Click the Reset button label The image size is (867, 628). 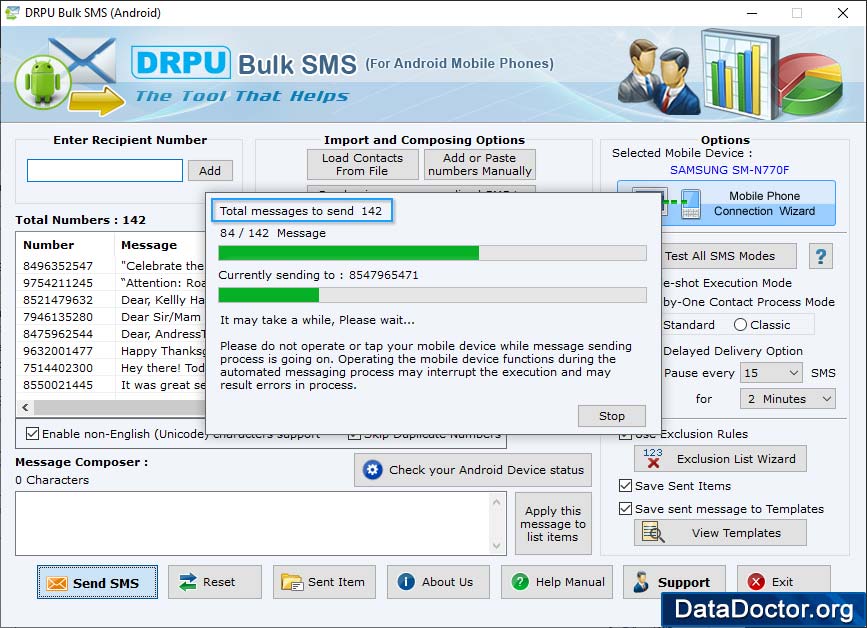click(x=219, y=582)
